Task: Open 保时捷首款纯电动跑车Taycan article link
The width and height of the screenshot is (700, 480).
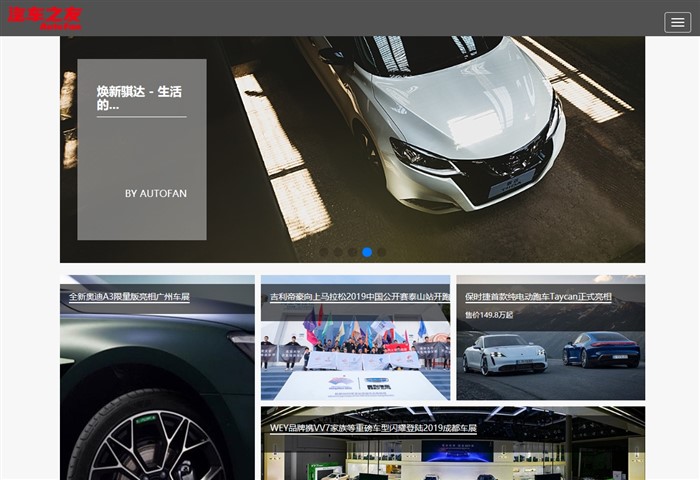Action: (538, 297)
